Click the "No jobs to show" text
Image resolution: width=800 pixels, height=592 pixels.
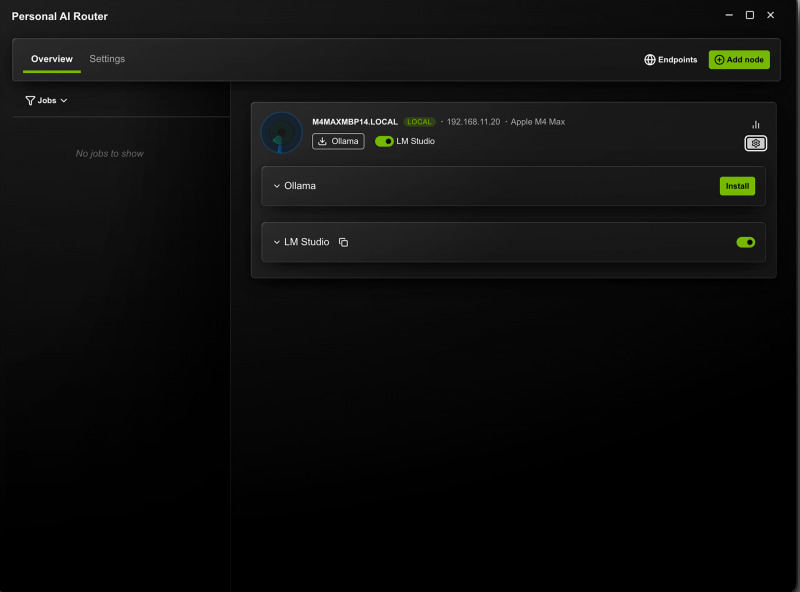(110, 154)
